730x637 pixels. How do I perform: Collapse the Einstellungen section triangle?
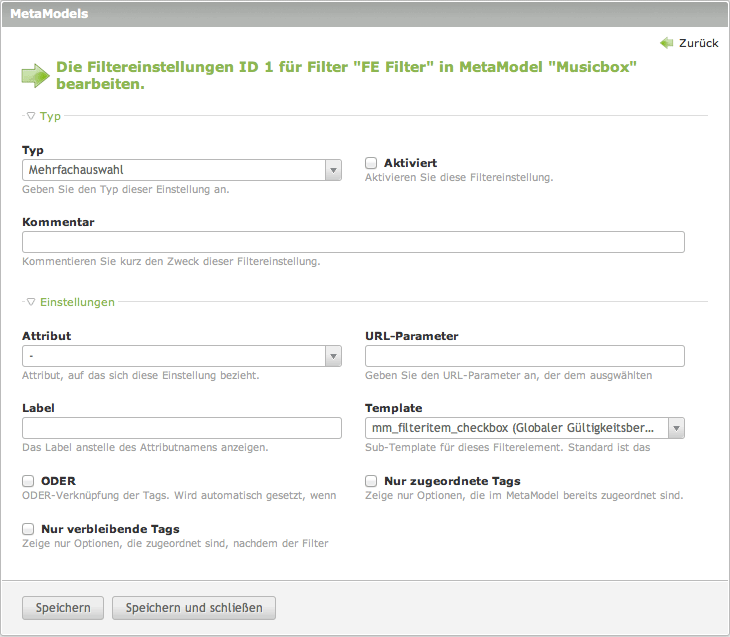click(31, 301)
